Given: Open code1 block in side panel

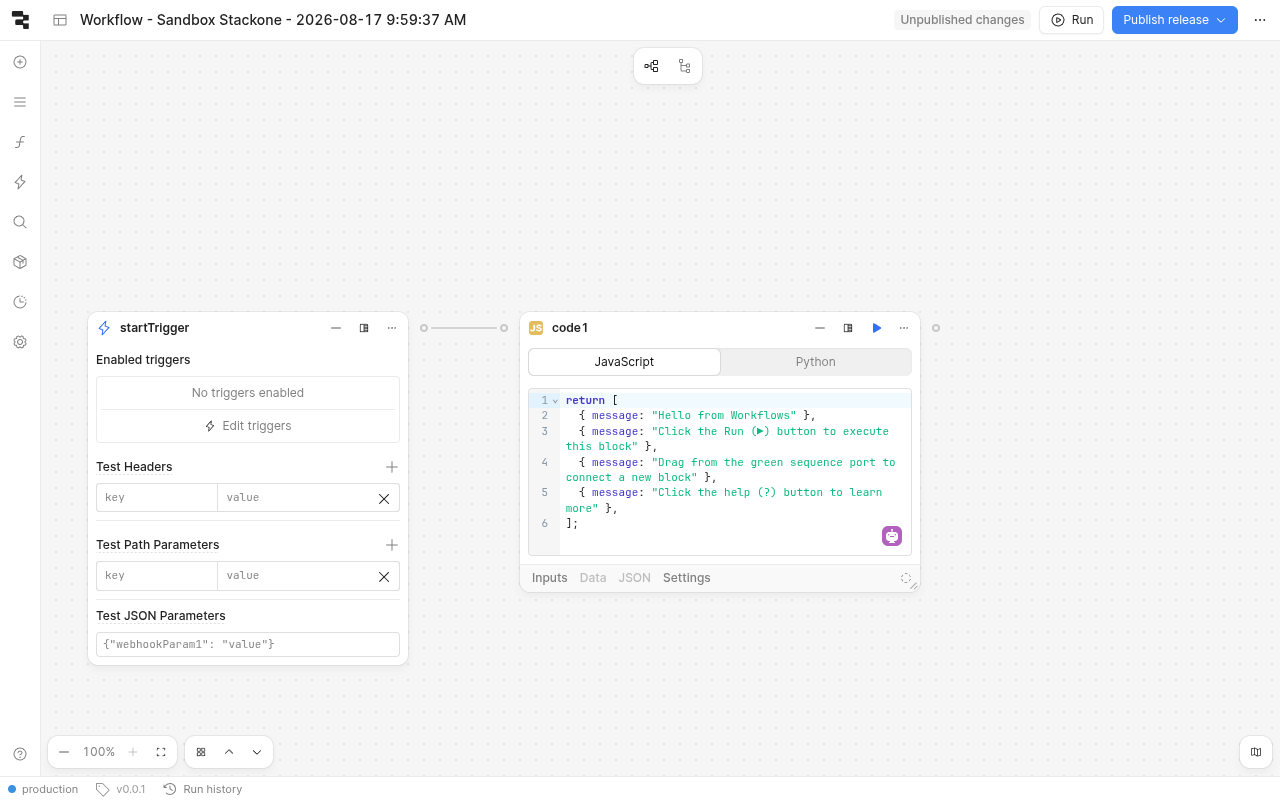Looking at the screenshot, I should coord(848,328).
